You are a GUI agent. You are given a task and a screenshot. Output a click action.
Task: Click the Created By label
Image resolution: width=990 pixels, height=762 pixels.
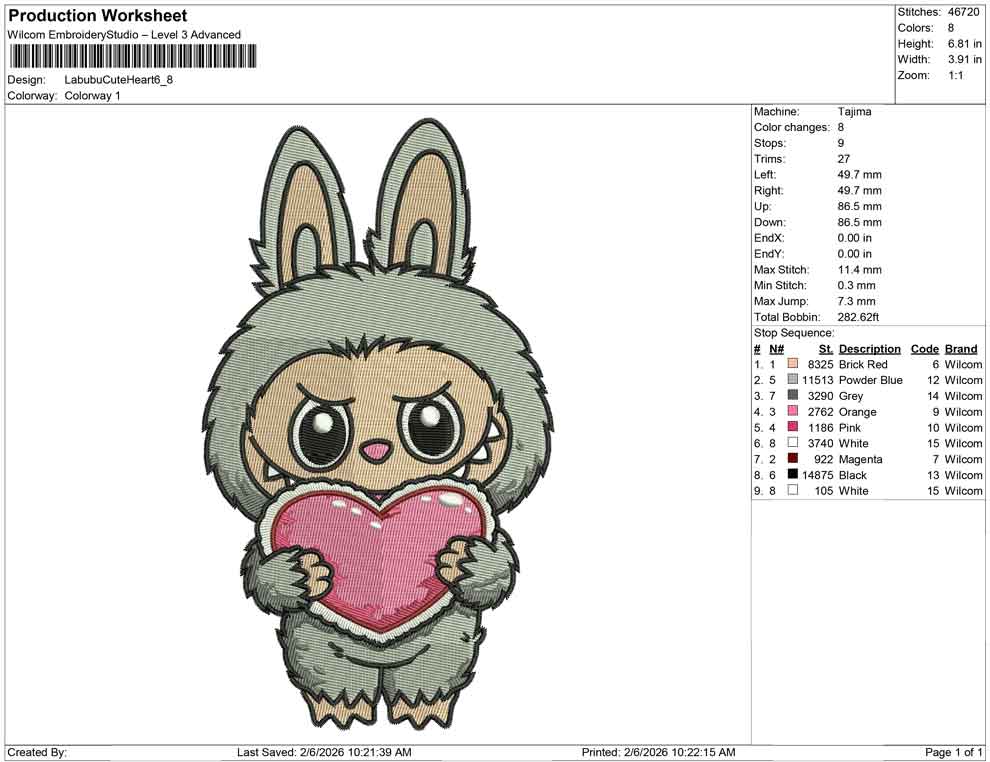37,752
